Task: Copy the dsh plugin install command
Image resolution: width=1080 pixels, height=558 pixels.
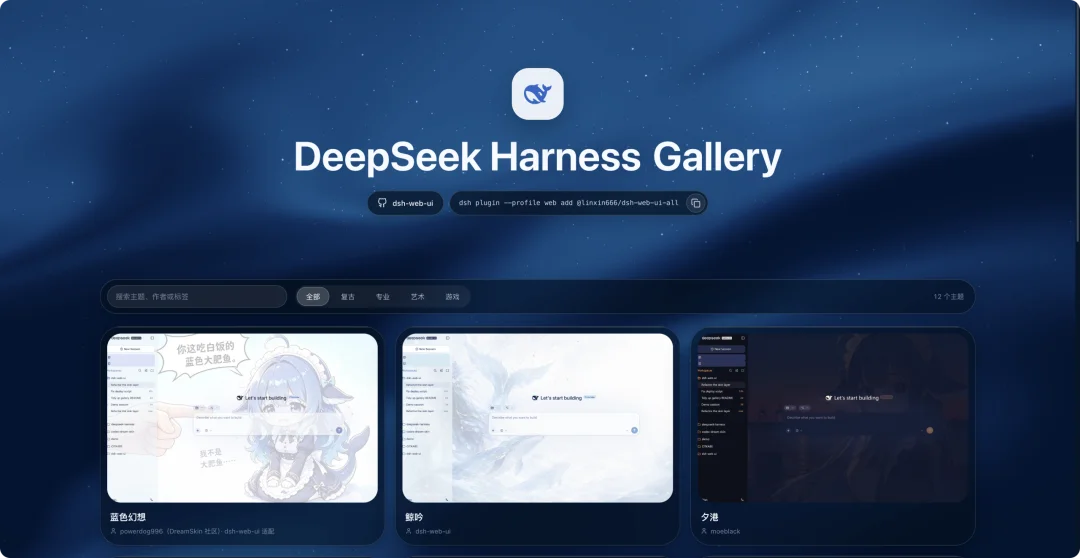Action: (696, 203)
